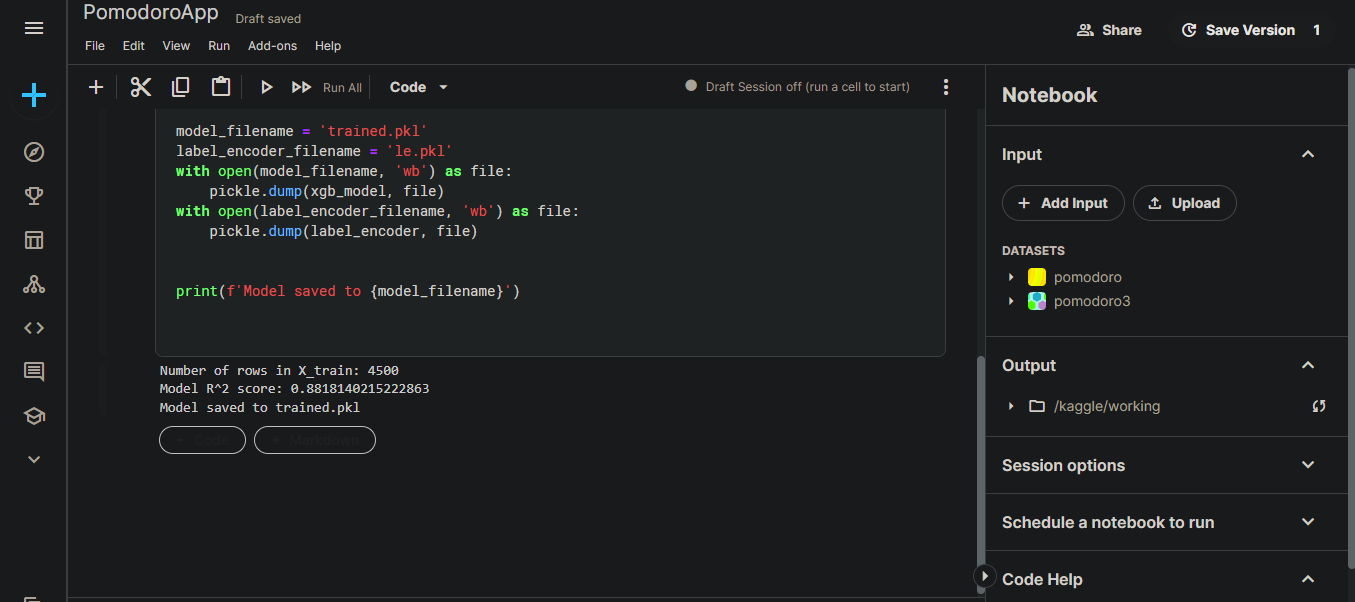
Task: Click the /kaggle/working folder icon
Action: point(1037,406)
